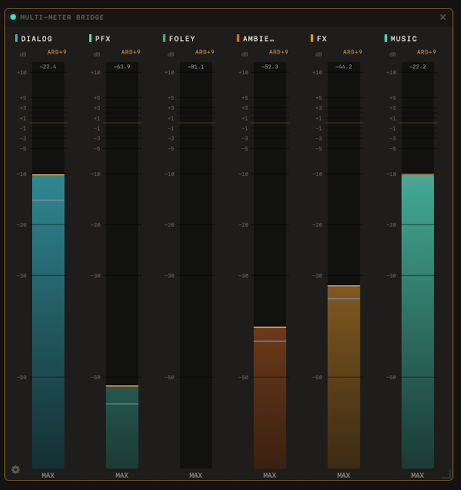Click the empty FOLEY meter column
Viewport: 461px width, 490px height.
pos(196,265)
